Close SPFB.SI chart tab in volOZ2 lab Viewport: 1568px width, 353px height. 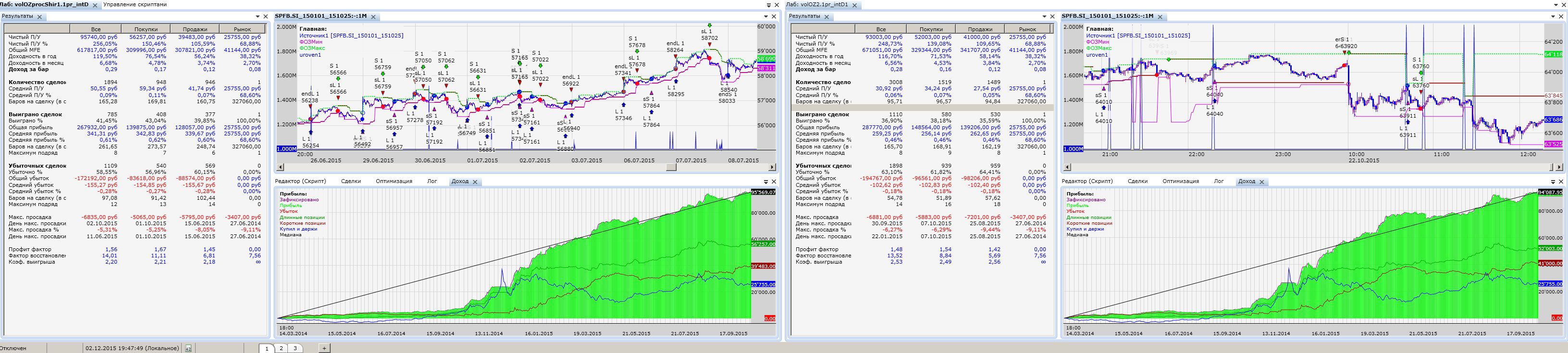[x=1160, y=17]
